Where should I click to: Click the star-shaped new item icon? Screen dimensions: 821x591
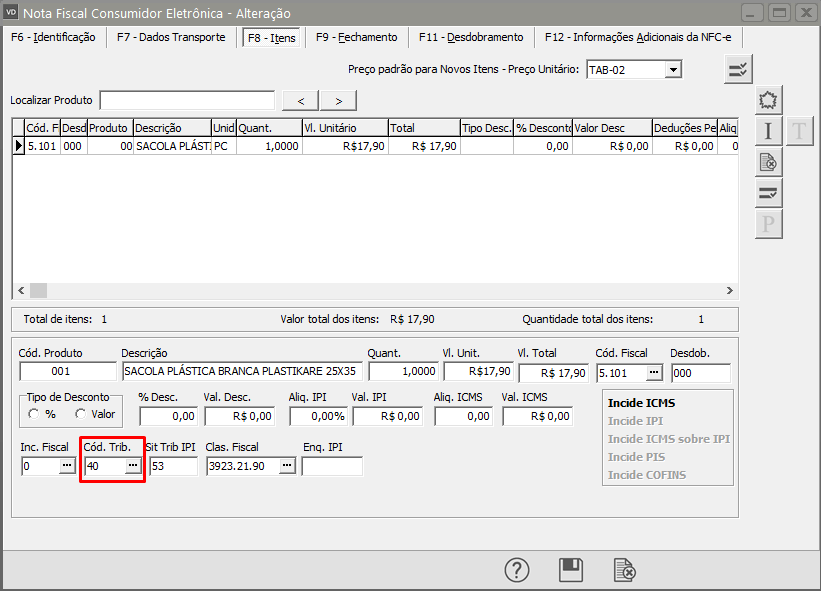tap(768, 100)
